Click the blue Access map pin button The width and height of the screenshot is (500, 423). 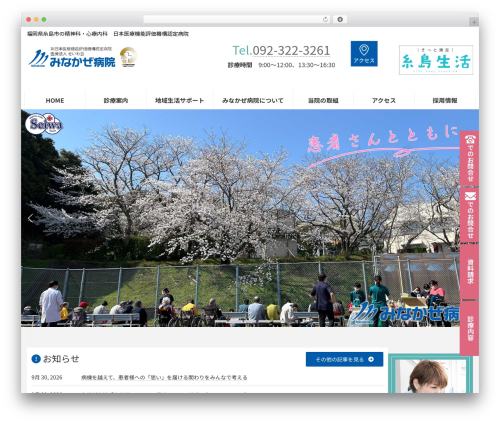coord(364,54)
